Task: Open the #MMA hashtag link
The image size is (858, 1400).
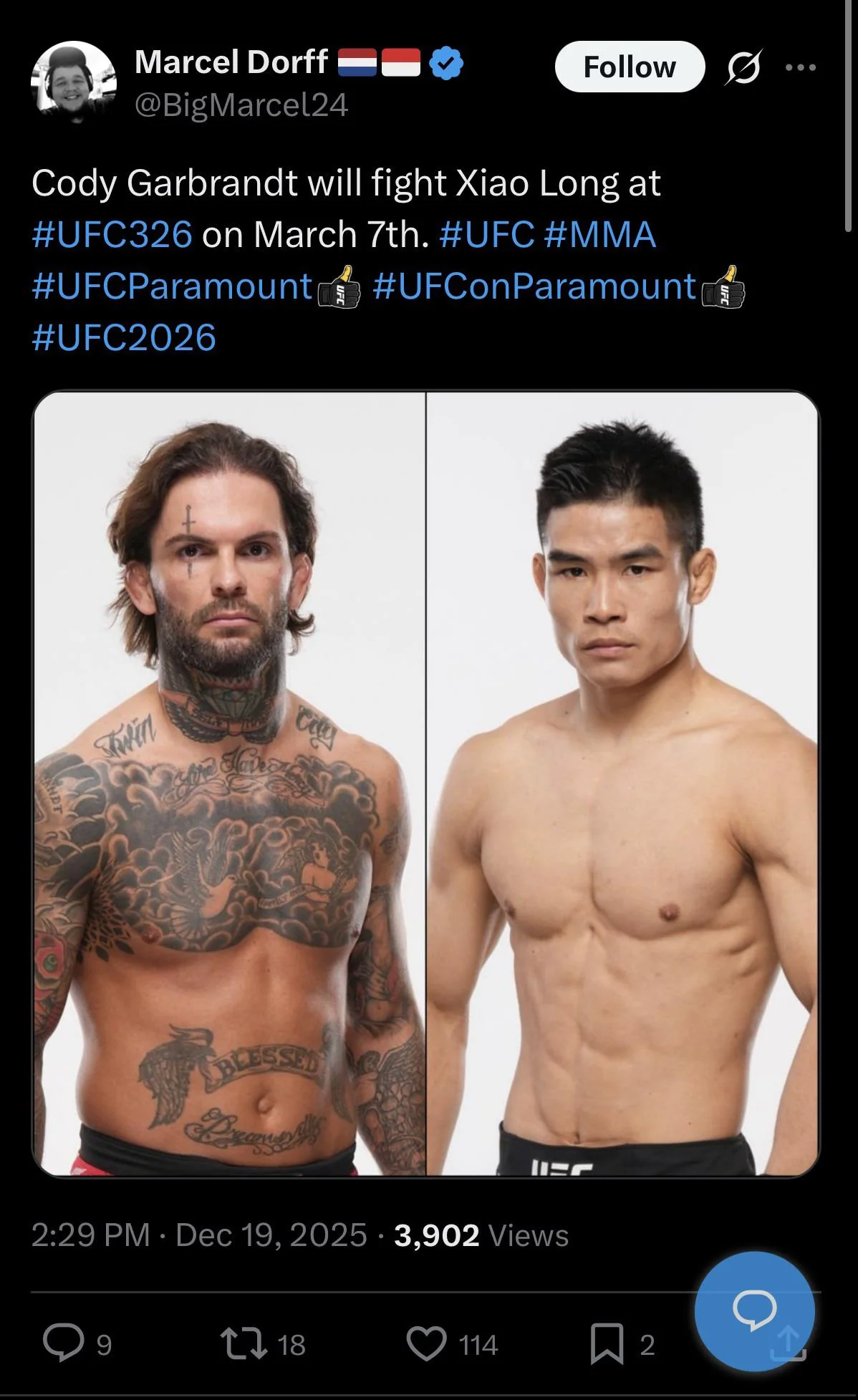Action: (600, 235)
